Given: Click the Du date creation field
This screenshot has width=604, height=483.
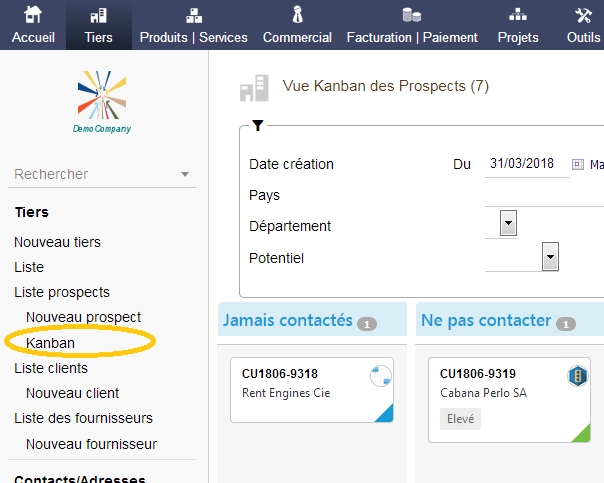Looking at the screenshot, I should click(525, 164).
